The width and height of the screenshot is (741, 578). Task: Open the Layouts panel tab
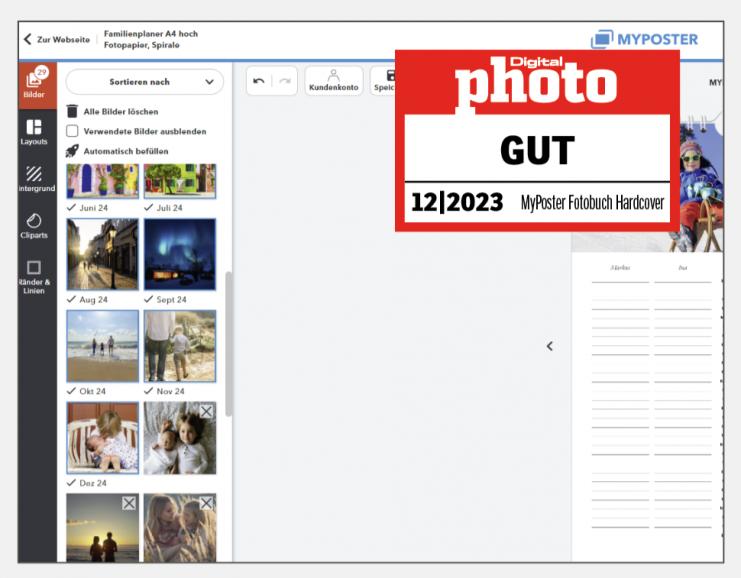coord(34,132)
